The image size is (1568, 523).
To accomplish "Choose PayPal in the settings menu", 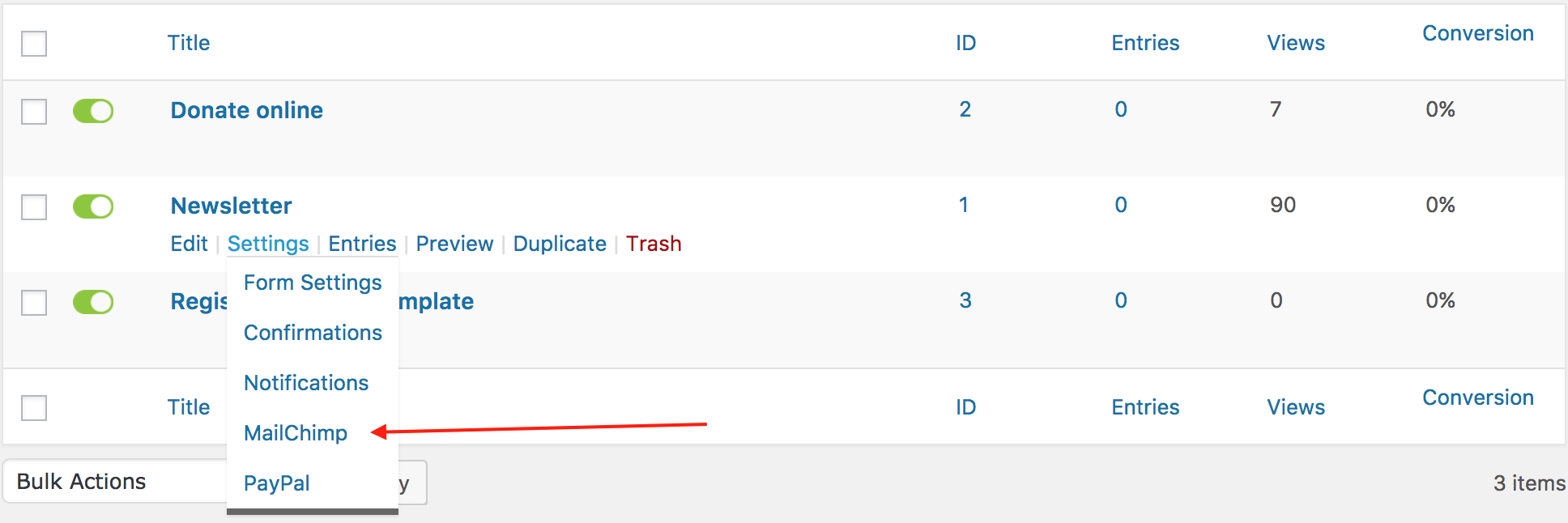I will point(277,483).
